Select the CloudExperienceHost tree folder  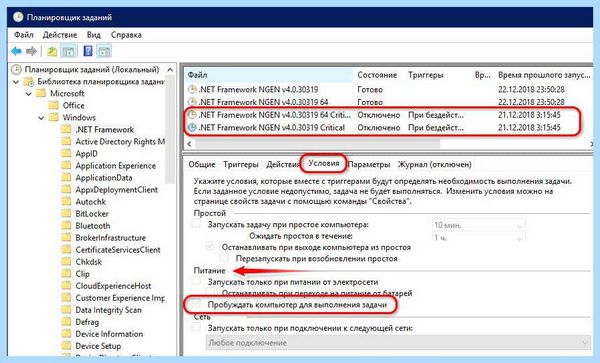pyautogui.click(x=113, y=286)
